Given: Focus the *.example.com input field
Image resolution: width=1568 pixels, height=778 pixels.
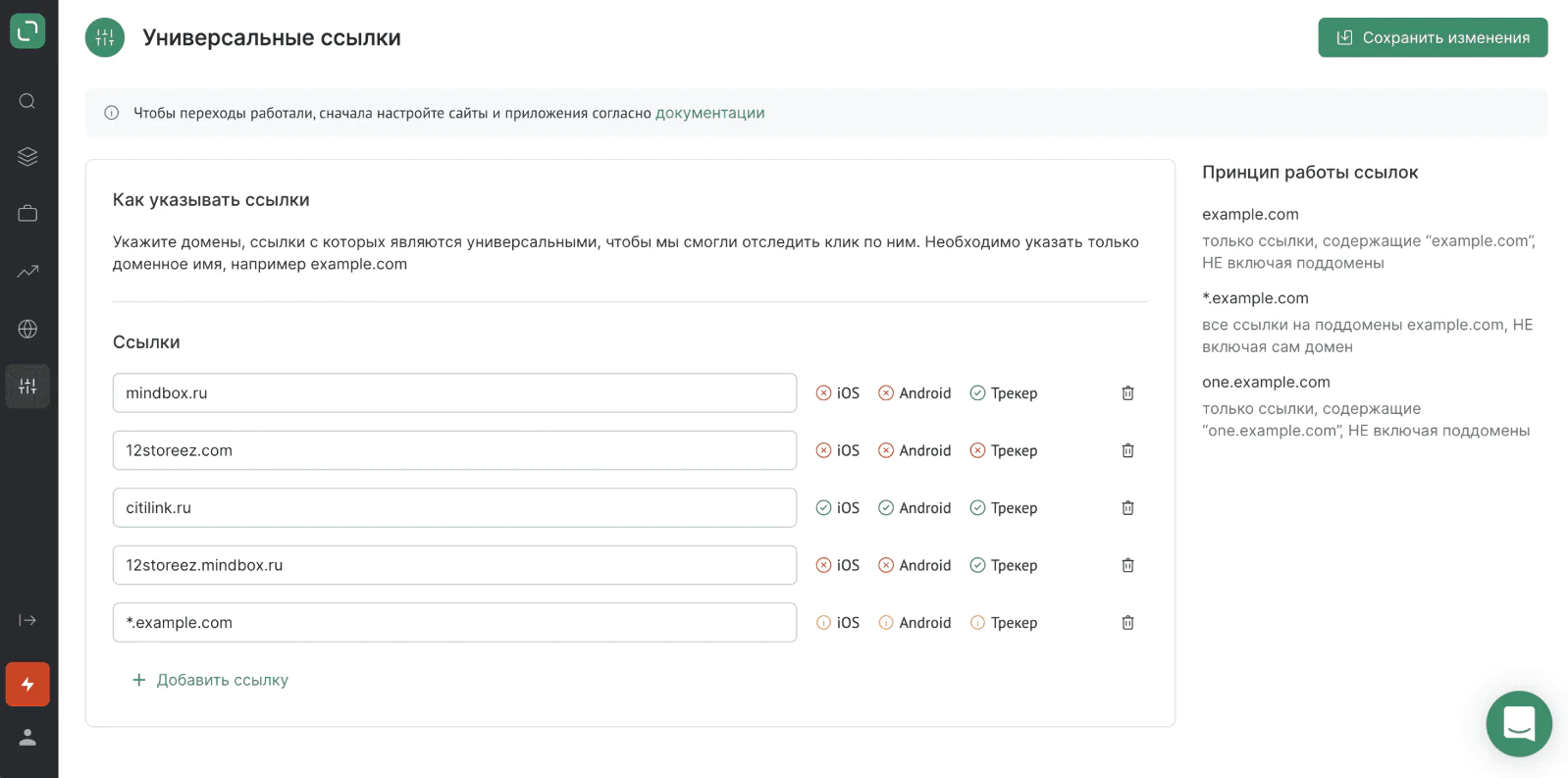Looking at the screenshot, I should pos(454,622).
